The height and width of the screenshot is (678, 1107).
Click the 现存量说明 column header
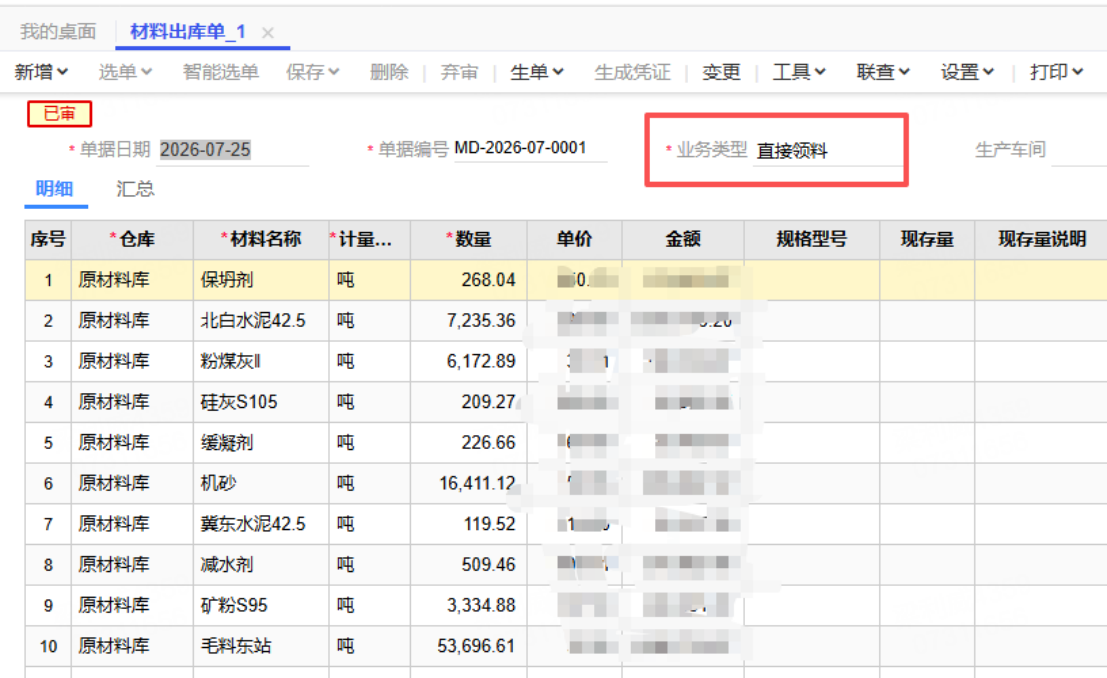[x=1041, y=239]
